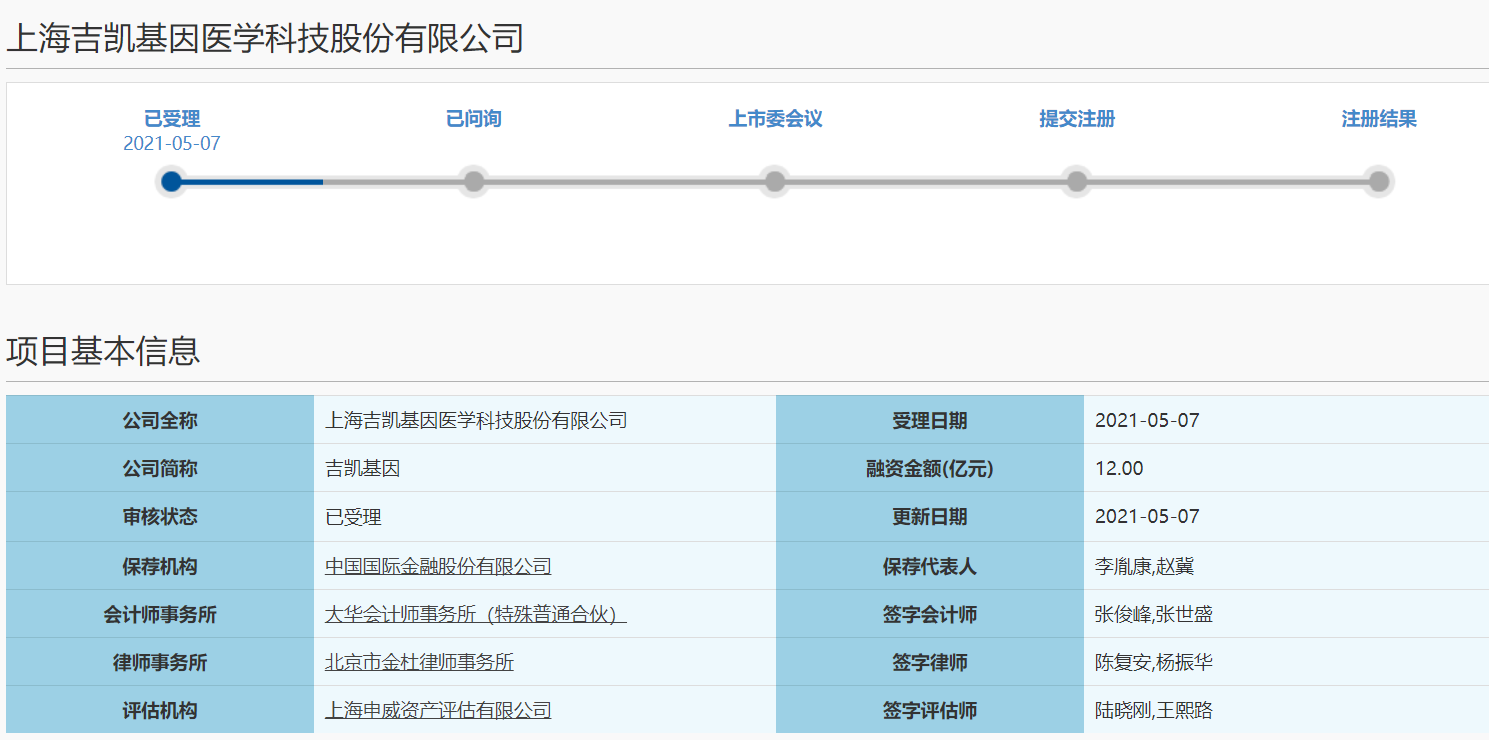Click the 保荐机构 header cell

(x=160, y=566)
